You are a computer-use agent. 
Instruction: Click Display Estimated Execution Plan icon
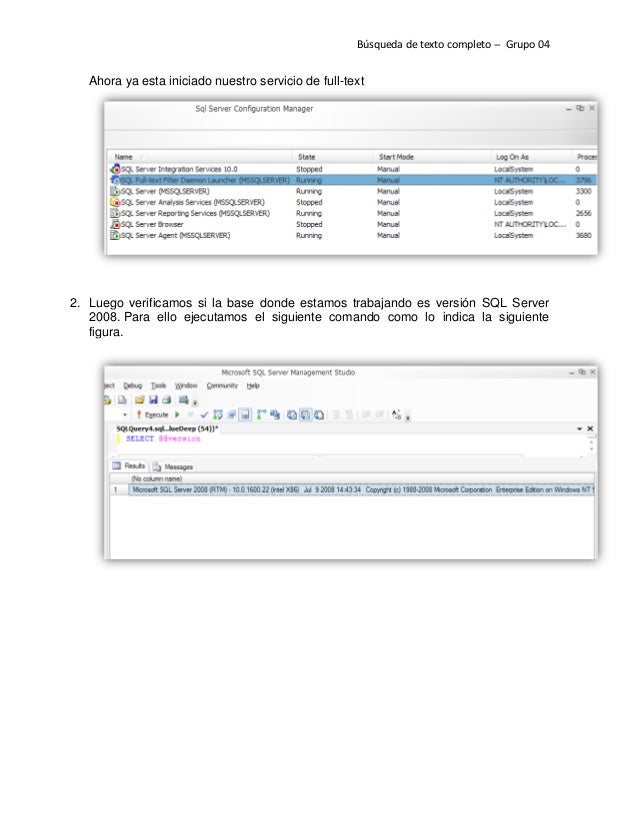(218, 415)
